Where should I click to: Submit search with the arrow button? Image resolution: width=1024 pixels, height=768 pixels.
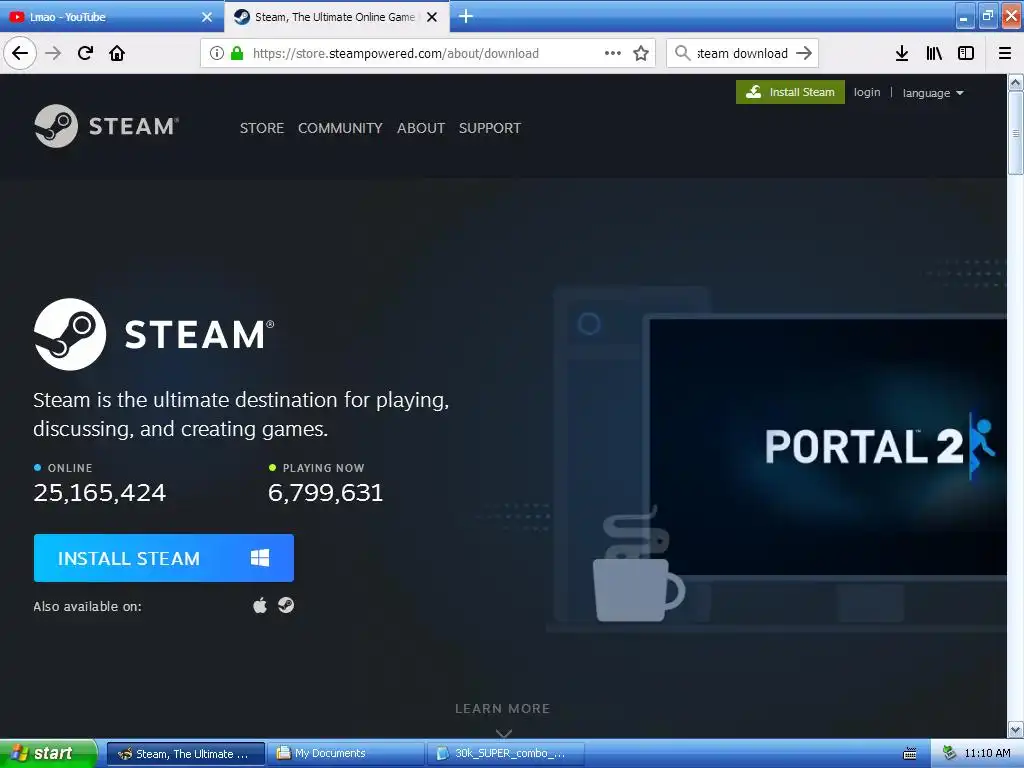[x=804, y=53]
